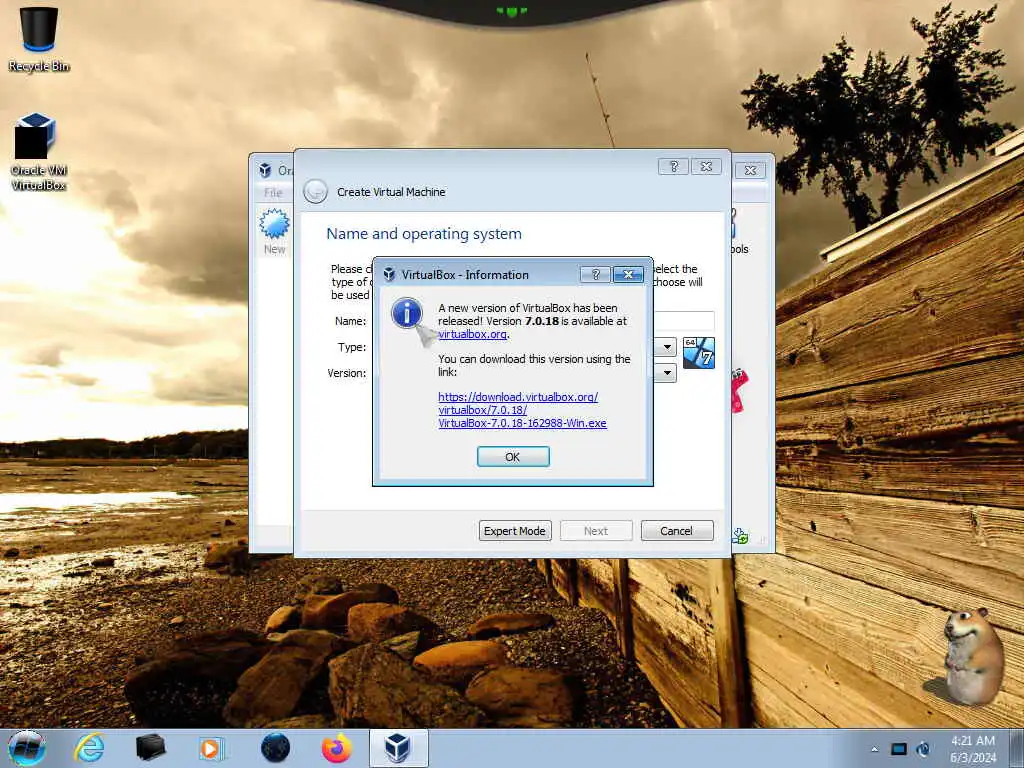Click the VirtualBox icon in Information title bar
Viewport: 1024px width, 768px height.
389,274
